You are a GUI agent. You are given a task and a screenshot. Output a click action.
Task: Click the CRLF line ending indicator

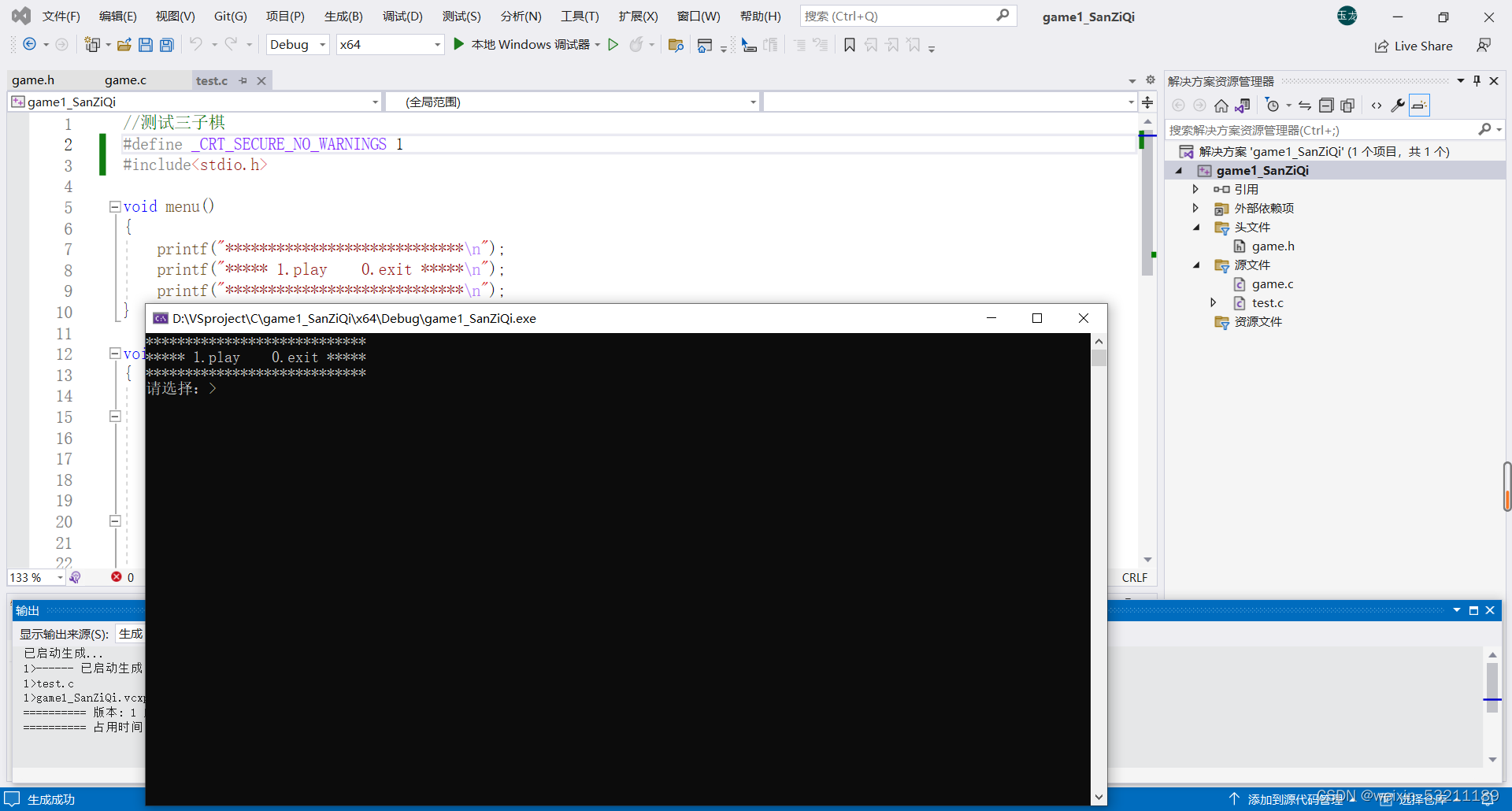pos(1135,577)
